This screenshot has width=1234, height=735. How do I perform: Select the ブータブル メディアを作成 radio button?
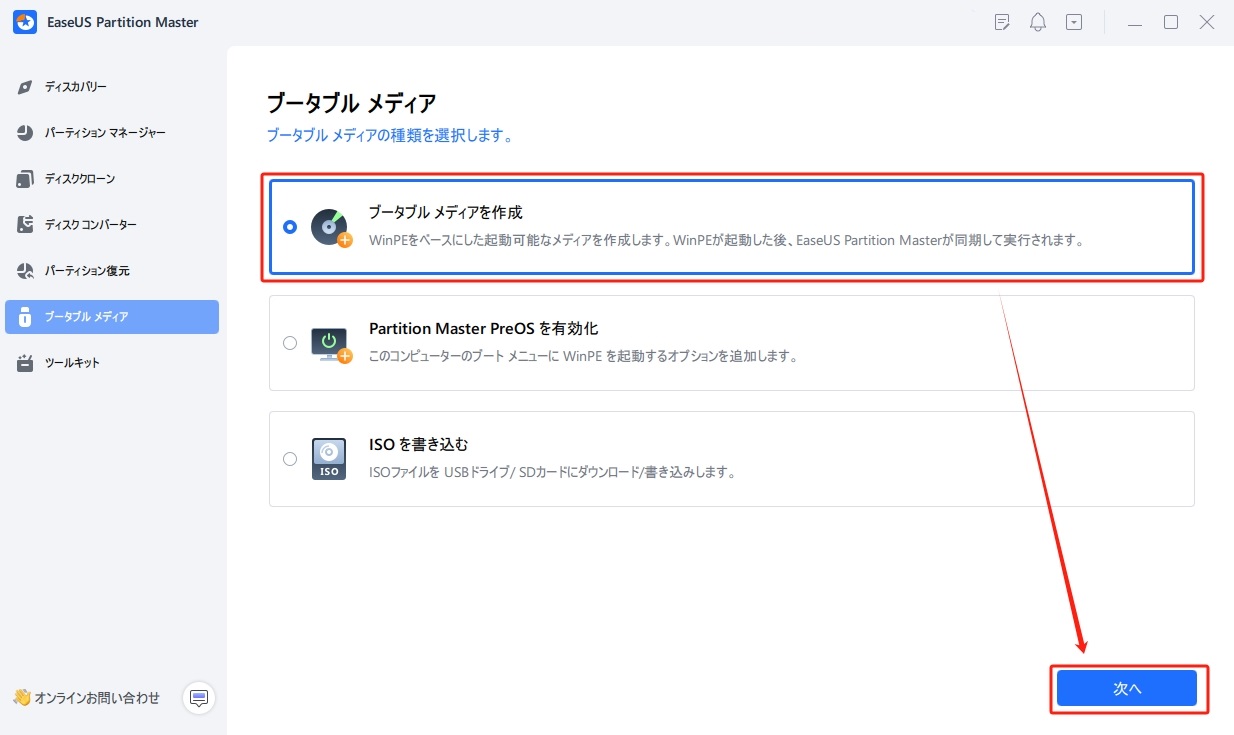(290, 227)
